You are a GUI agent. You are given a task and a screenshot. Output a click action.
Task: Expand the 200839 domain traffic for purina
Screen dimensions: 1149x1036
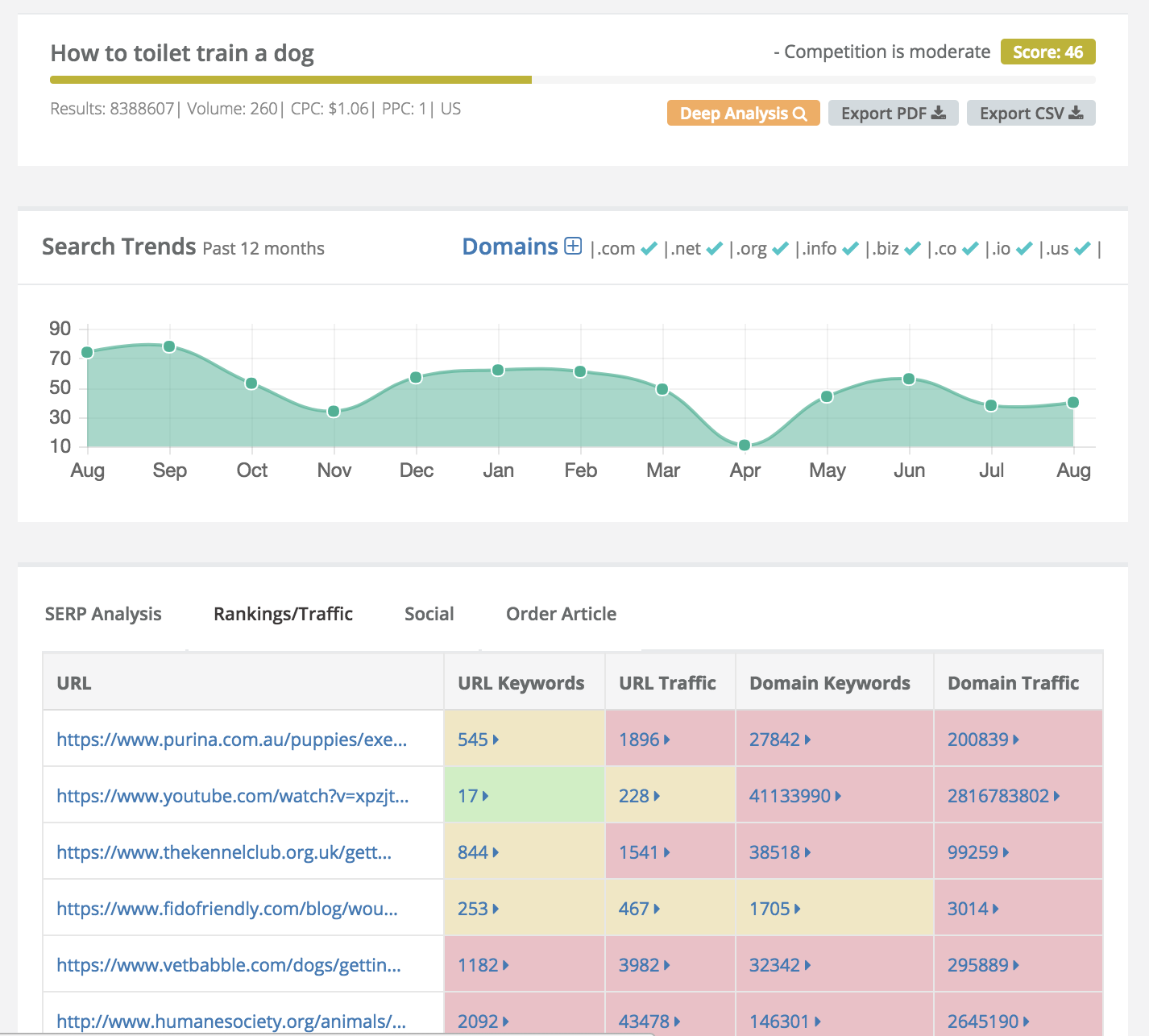(x=1017, y=740)
